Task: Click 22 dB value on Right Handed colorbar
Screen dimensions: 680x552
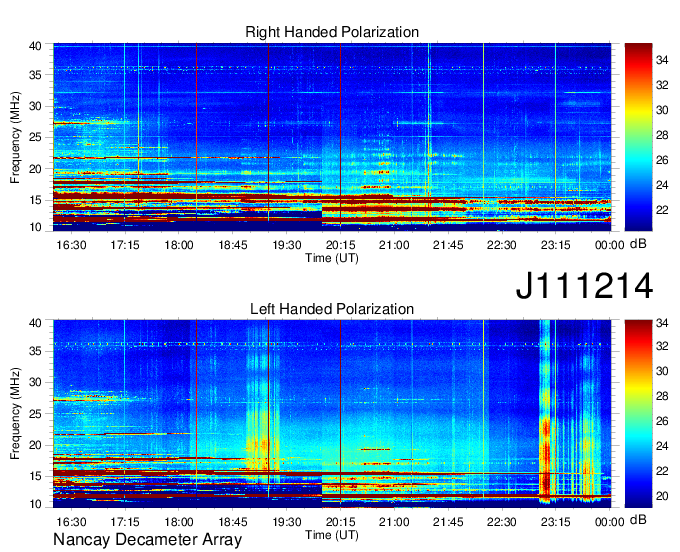Action: coord(662,210)
